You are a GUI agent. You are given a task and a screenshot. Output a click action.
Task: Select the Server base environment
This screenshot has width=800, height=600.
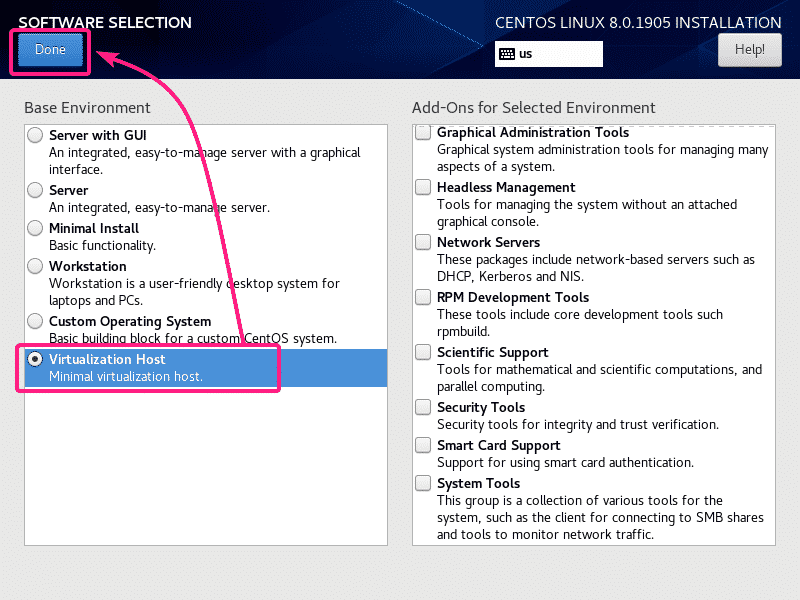coord(35,190)
